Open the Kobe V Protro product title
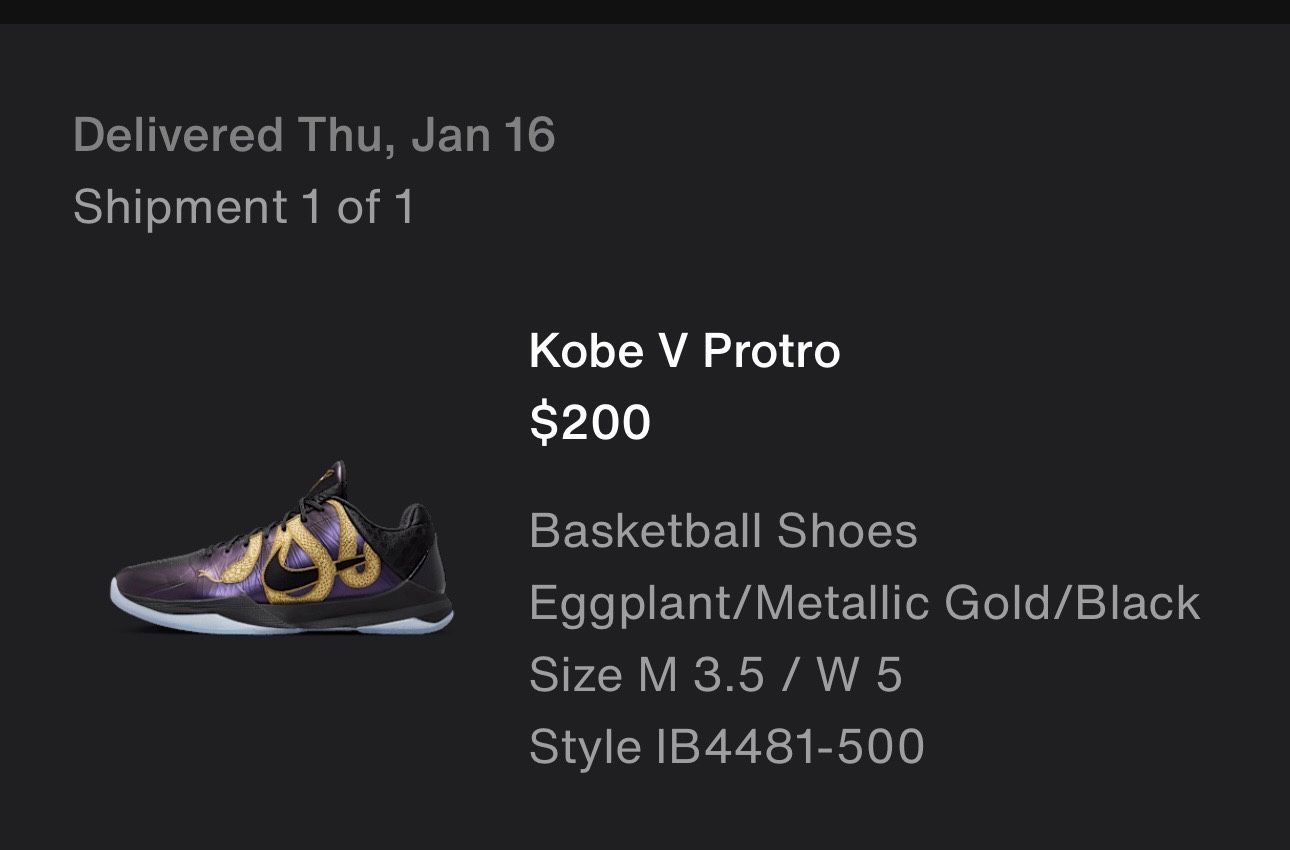1290x850 pixels. pyautogui.click(x=684, y=351)
